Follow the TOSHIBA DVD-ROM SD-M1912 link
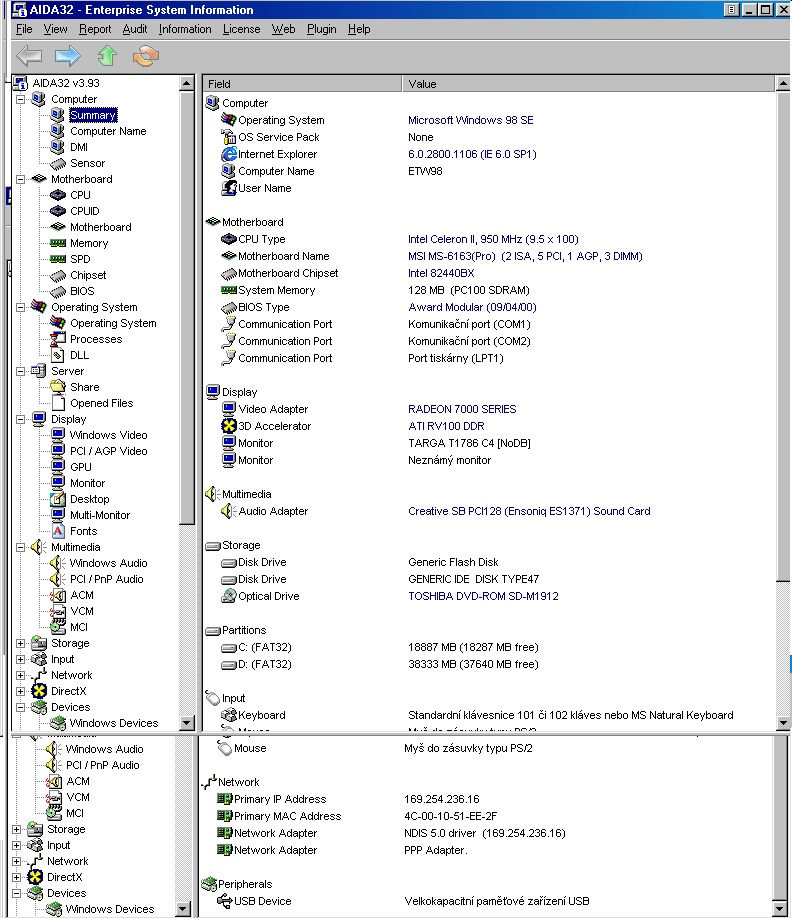Viewport: 792px width, 918px height. pyautogui.click(x=483, y=595)
